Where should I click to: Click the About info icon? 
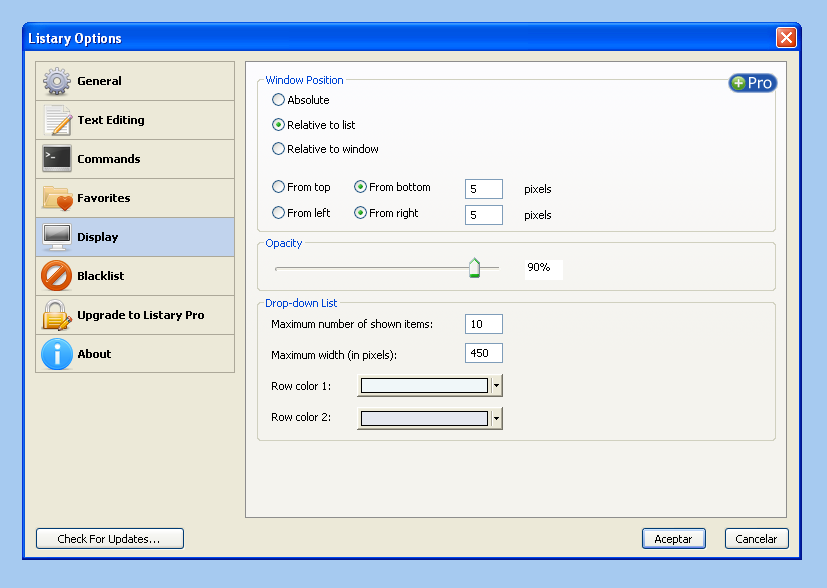point(57,354)
